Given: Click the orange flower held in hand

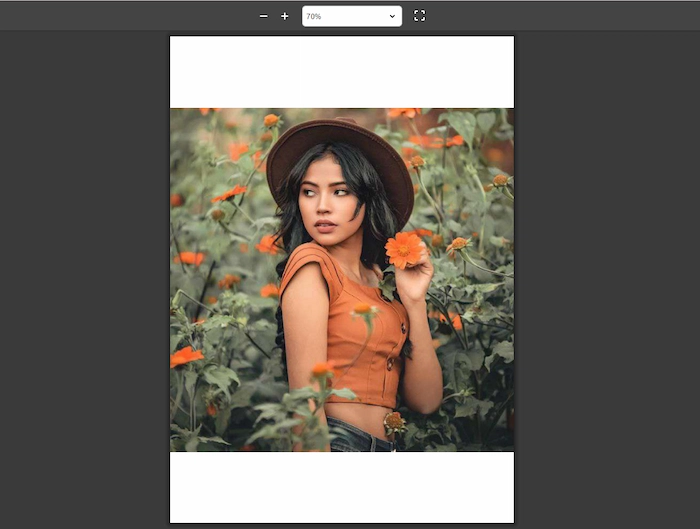Looking at the screenshot, I should 404,247.
